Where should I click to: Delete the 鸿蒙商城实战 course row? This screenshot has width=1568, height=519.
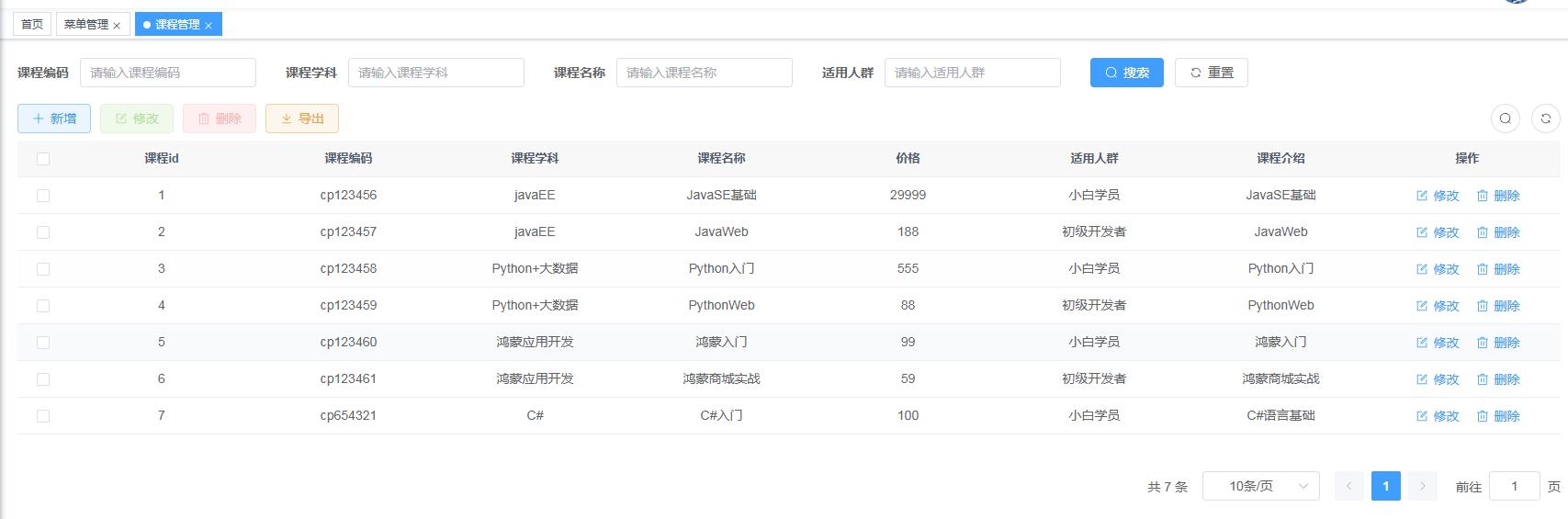click(1498, 379)
